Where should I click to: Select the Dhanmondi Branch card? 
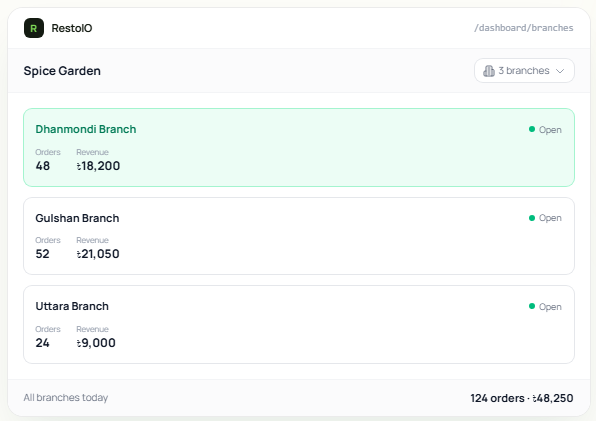(x=299, y=147)
